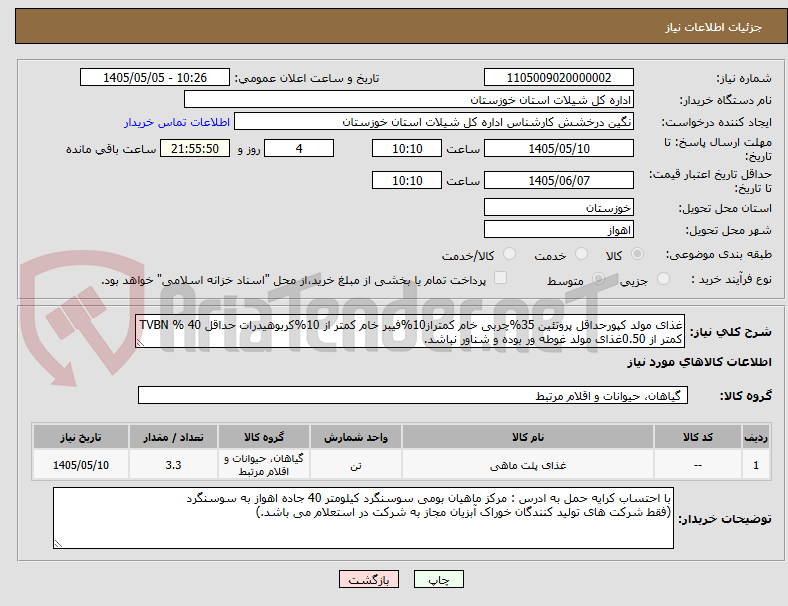Click the remaining time field 21:55:50
788x606 pixels.
click(195, 148)
